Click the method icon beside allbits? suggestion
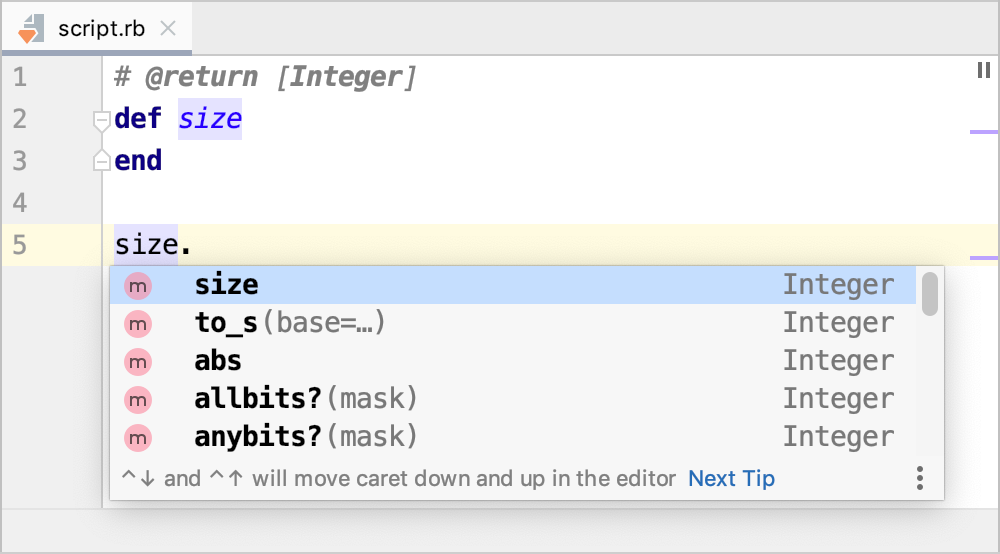 pos(137,399)
